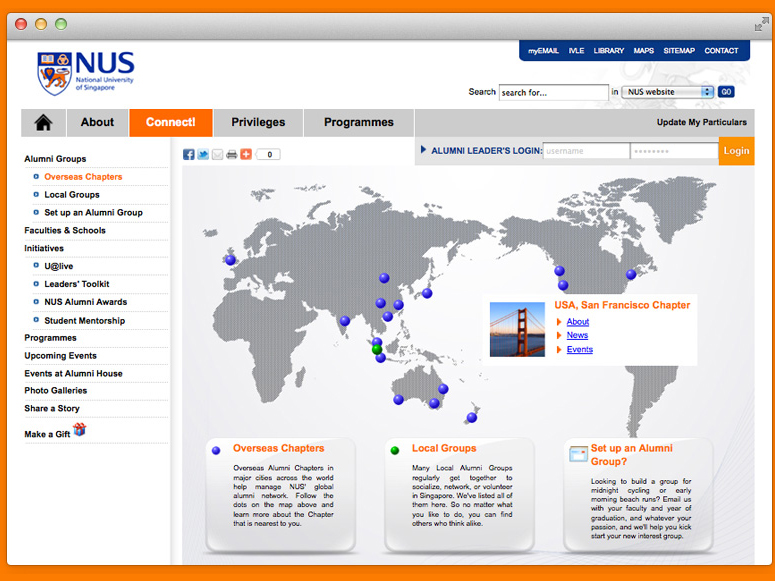Open Events at Alumni House
This screenshot has width=775, height=581.
[x=73, y=373]
